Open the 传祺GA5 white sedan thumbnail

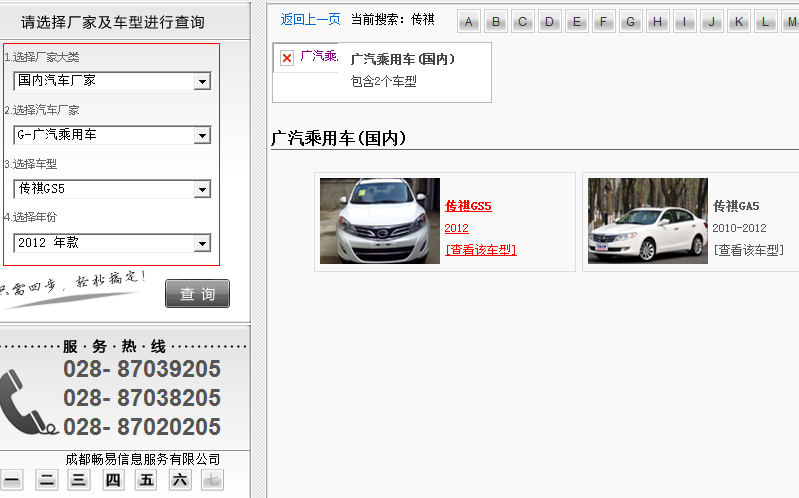click(648, 221)
